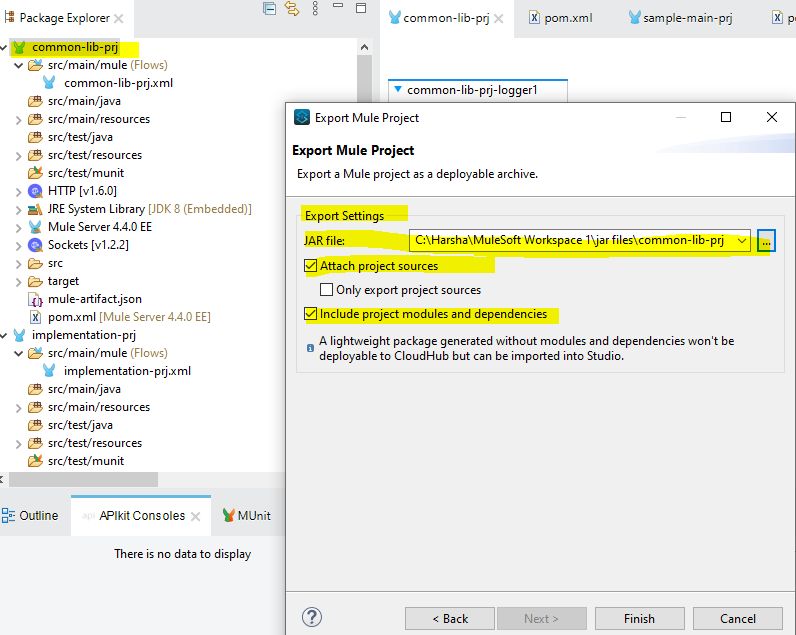Expand src/test/resources under common-lib-prj
Image resolution: width=796 pixels, height=635 pixels.
[x=19, y=156]
